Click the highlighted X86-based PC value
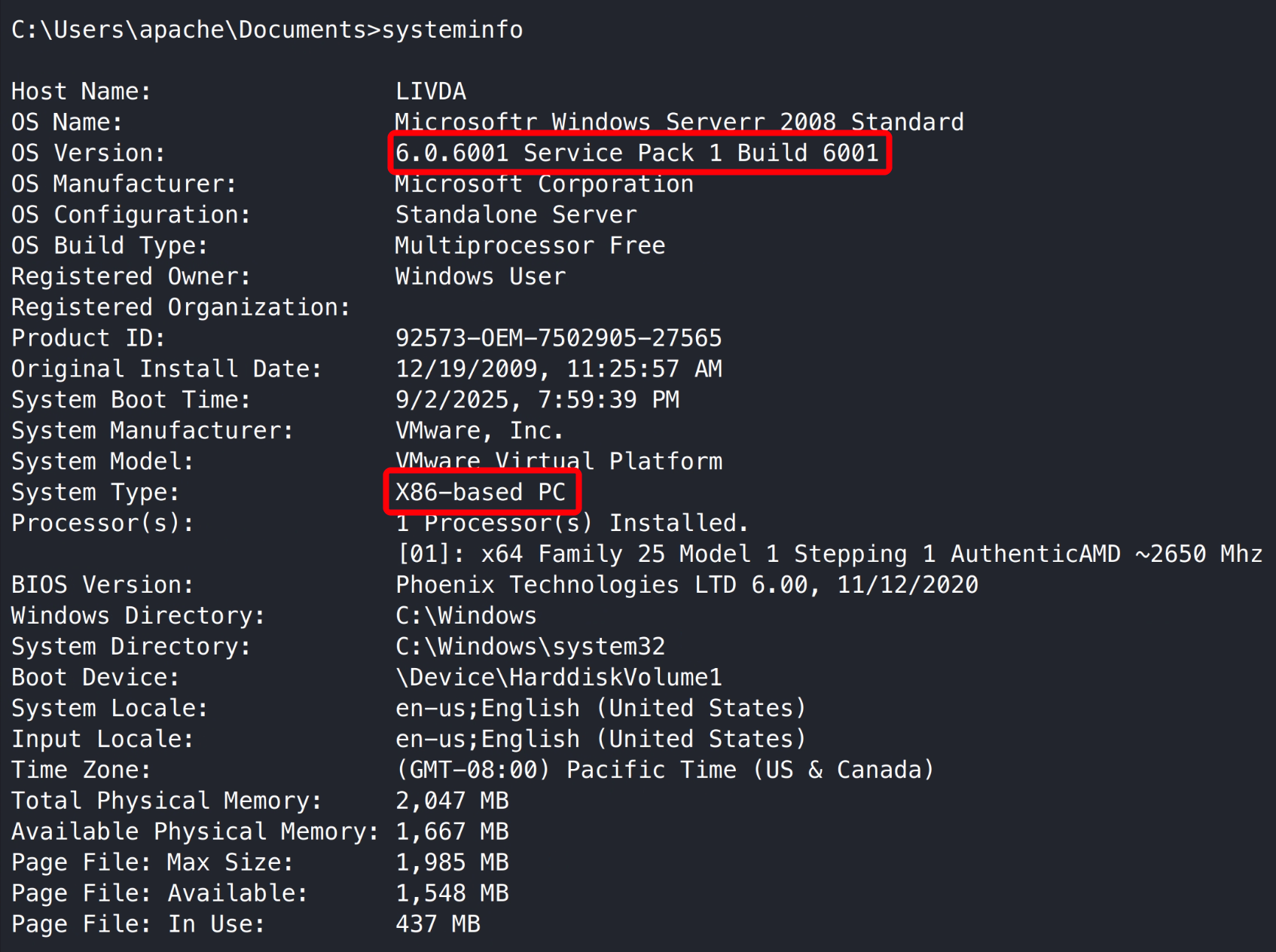The width and height of the screenshot is (1276, 952). coord(481,493)
